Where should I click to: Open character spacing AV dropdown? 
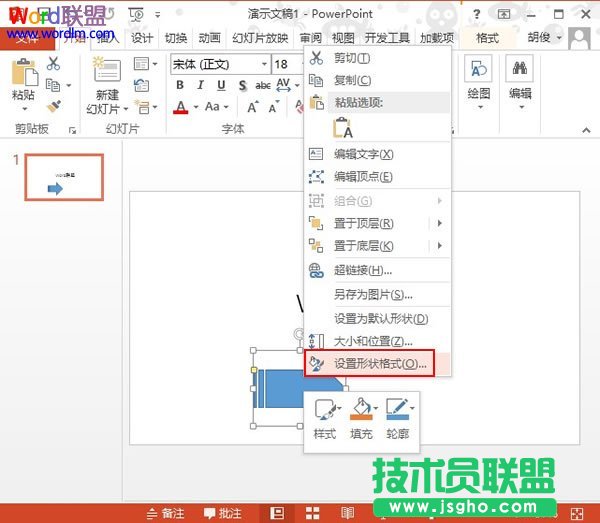tap(297, 85)
